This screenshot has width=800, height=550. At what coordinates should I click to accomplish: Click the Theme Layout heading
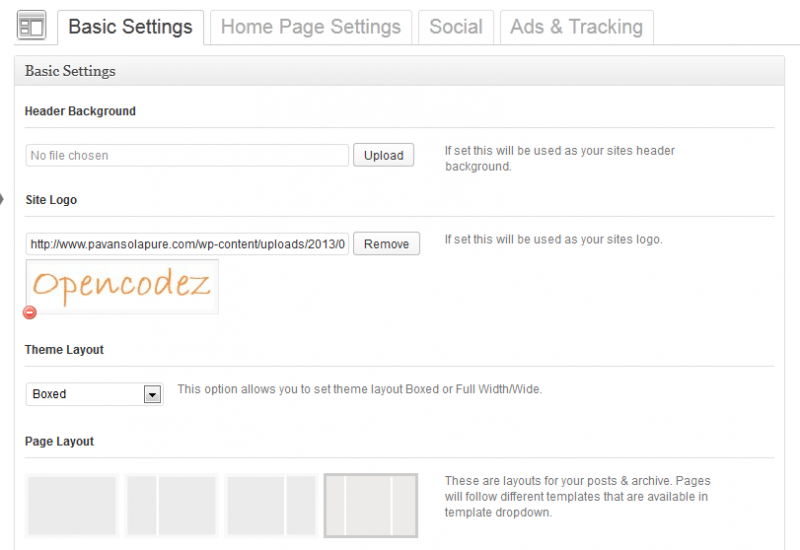(x=64, y=350)
